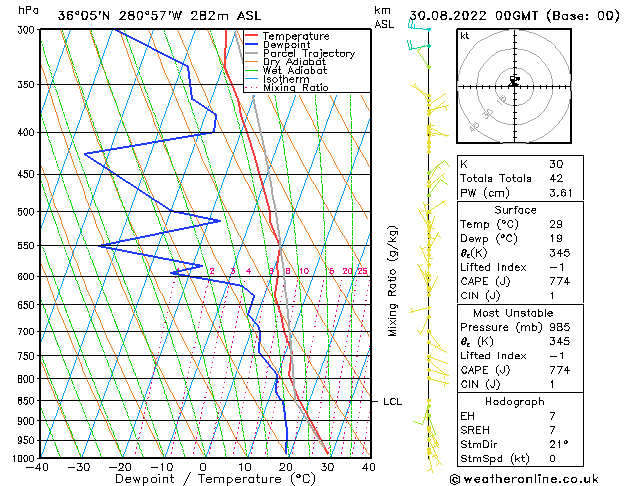The image size is (629, 486).
Task: Click the 850 hPa pressure label
Action: pos(28,401)
